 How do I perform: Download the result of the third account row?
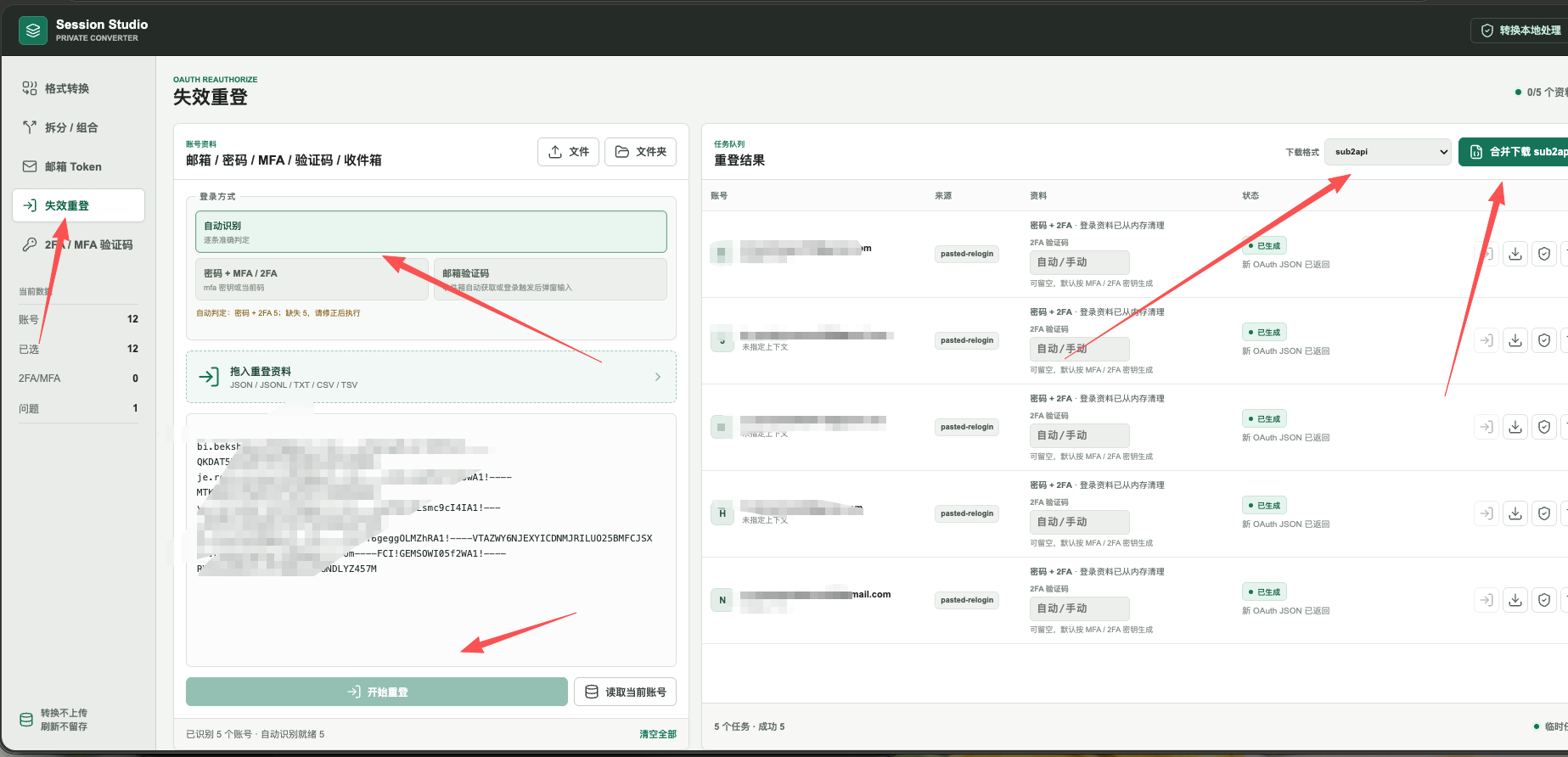click(1515, 427)
